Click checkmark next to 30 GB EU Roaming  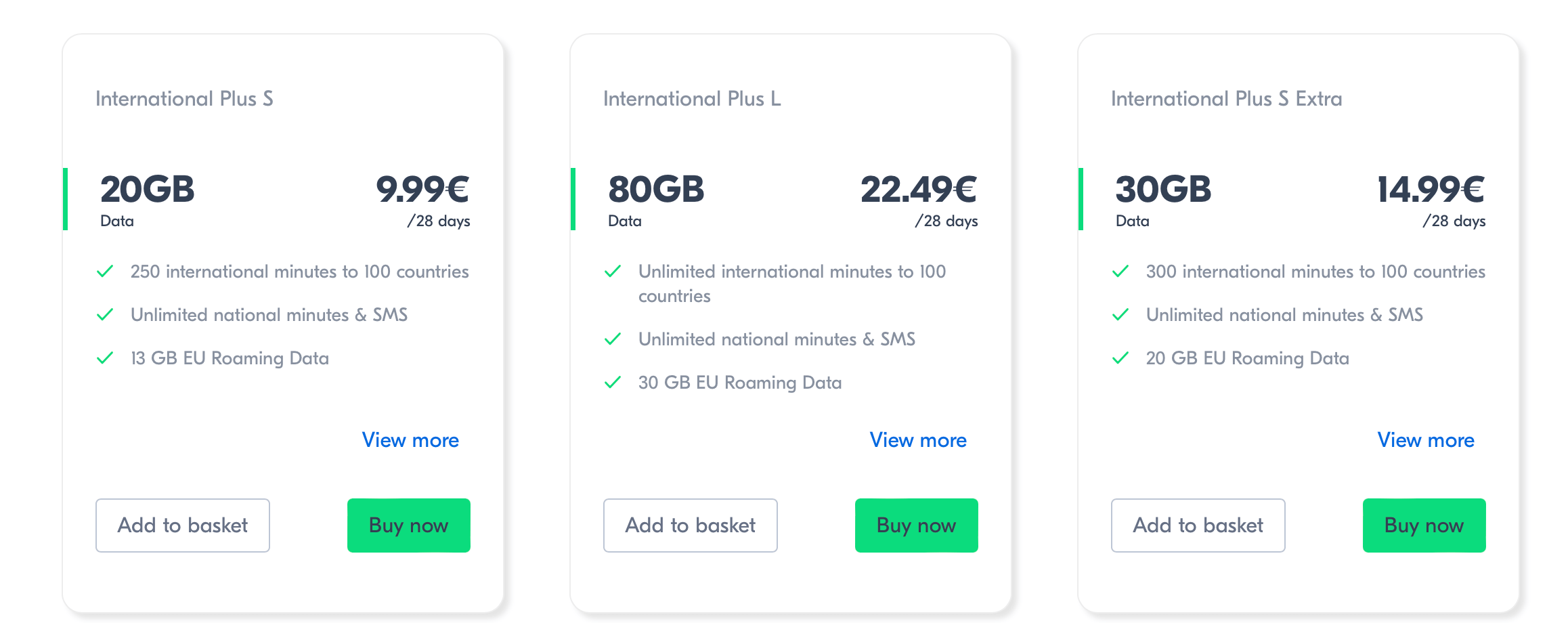tap(613, 383)
